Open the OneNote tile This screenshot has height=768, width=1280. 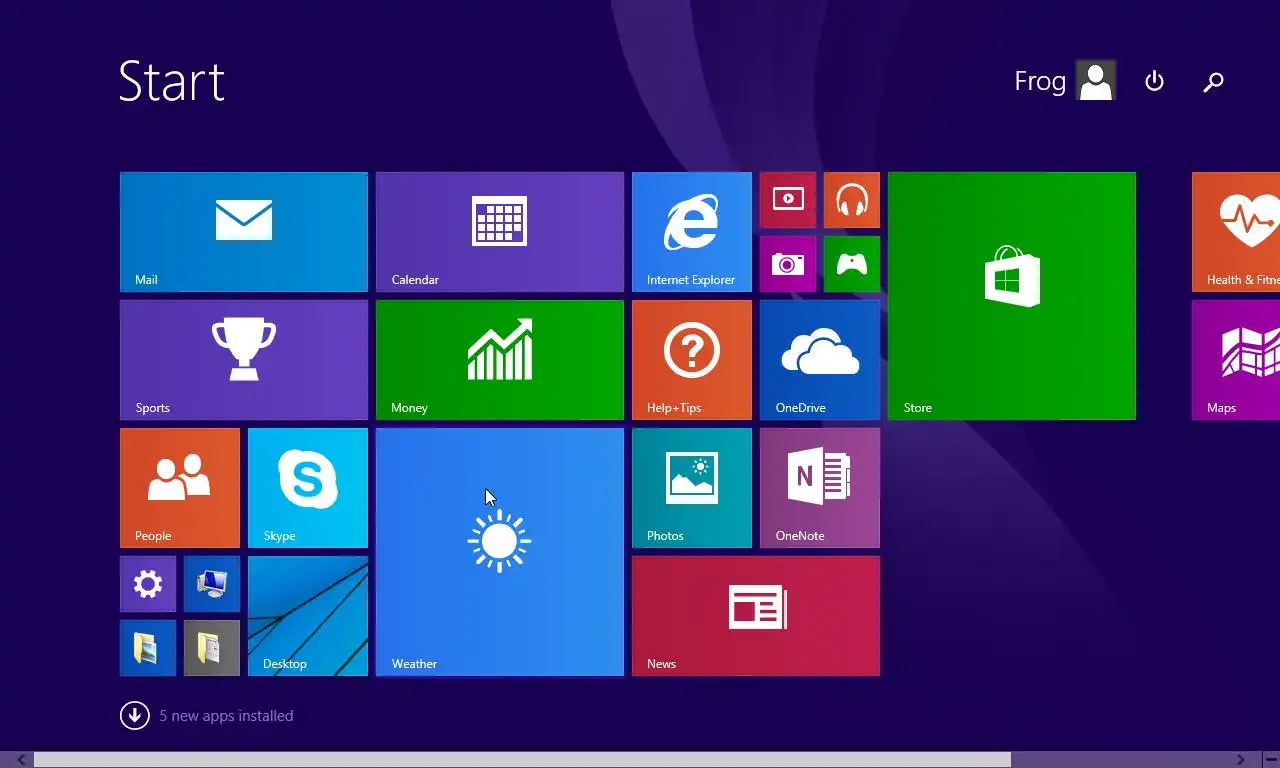pyautogui.click(x=820, y=488)
